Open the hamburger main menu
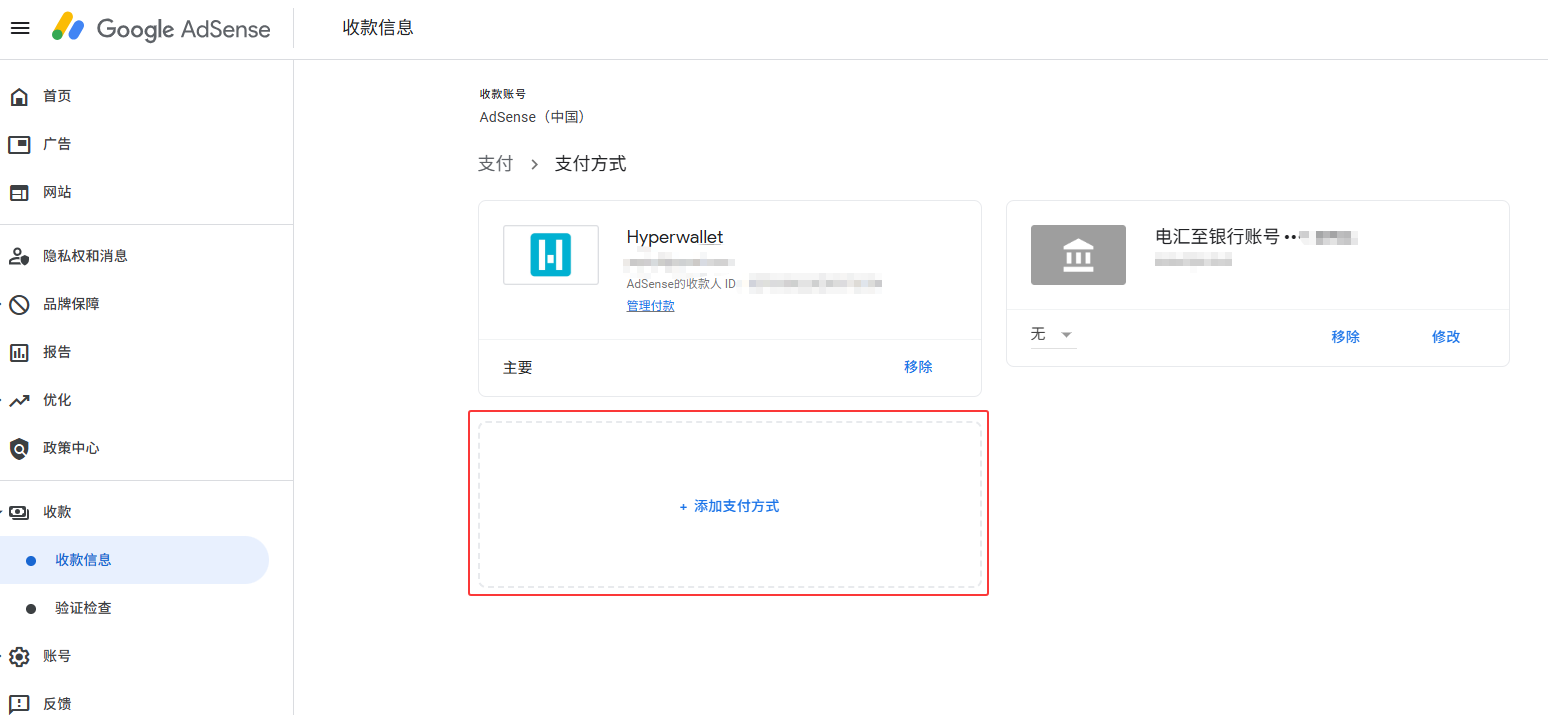This screenshot has height=715, width=1548. pos(20,28)
